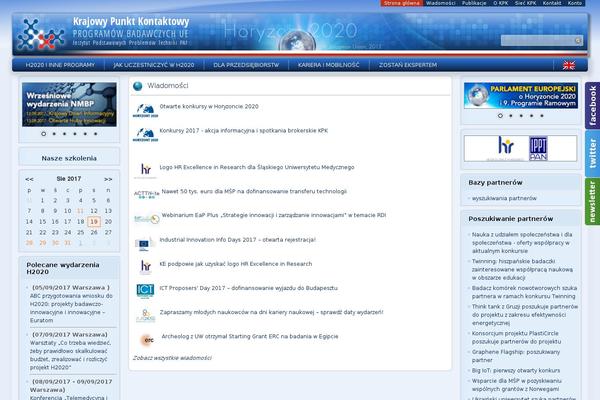Click EaP Plus icon beside Webinarium news

pos(147,219)
